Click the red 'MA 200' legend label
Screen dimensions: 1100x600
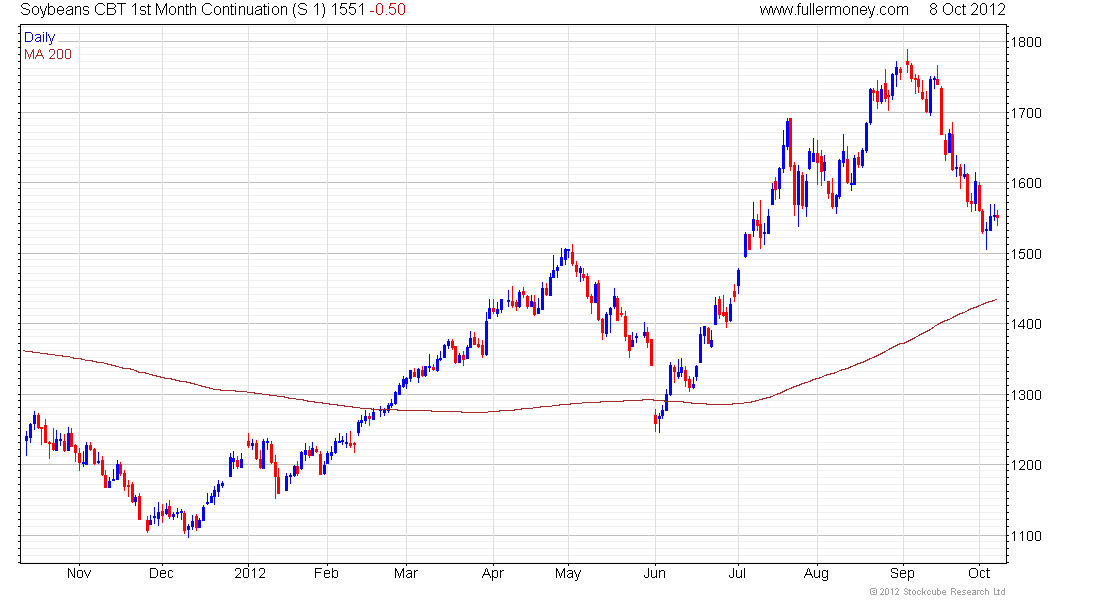coord(48,54)
